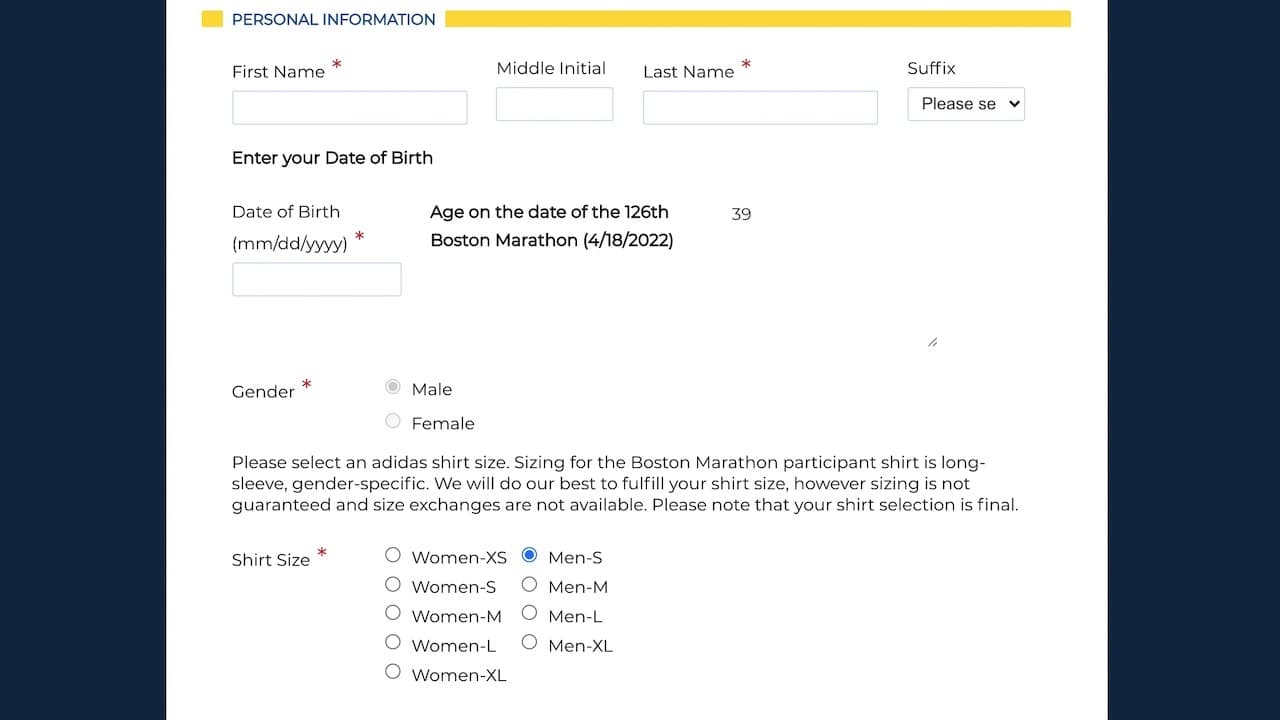Choose Women-XL shirt size
1280x720 pixels.
[393, 672]
